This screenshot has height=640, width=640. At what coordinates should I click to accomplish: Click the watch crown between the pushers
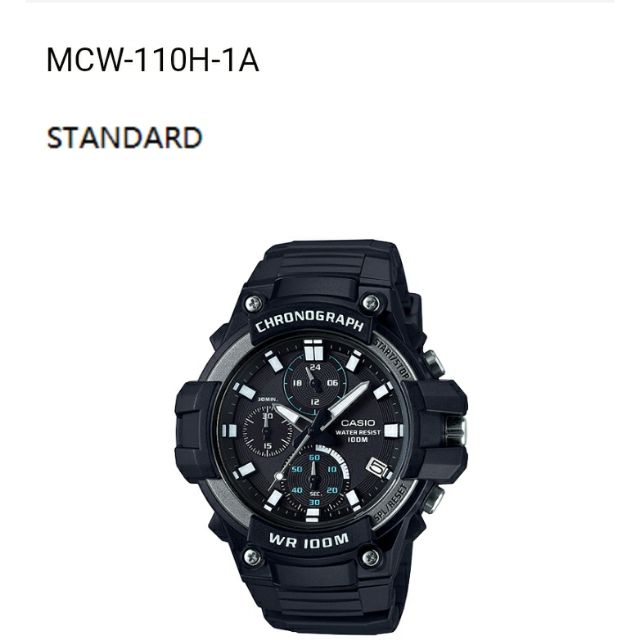[x=455, y=431]
